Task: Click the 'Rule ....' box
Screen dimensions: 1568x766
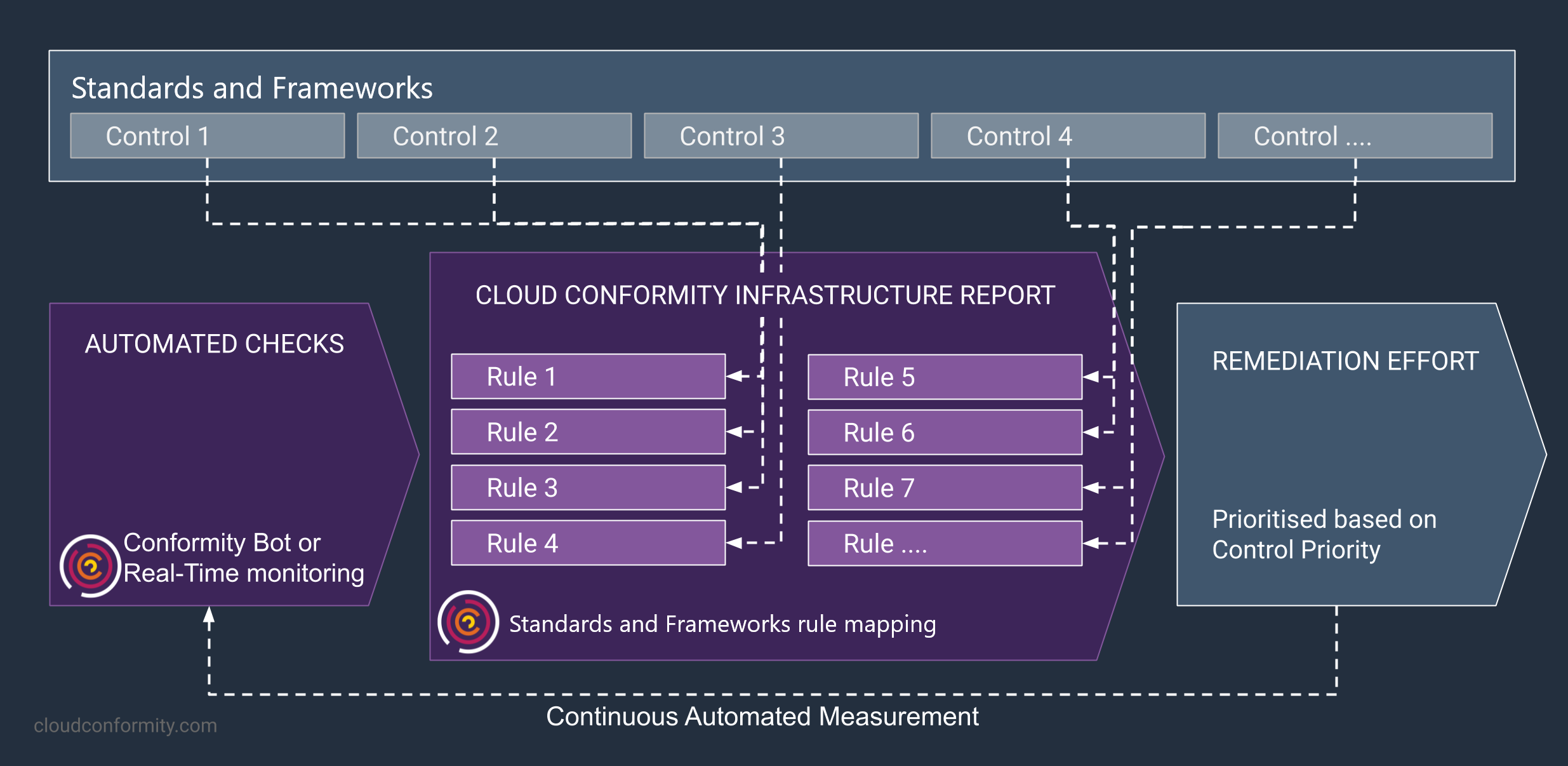Action: [x=945, y=544]
